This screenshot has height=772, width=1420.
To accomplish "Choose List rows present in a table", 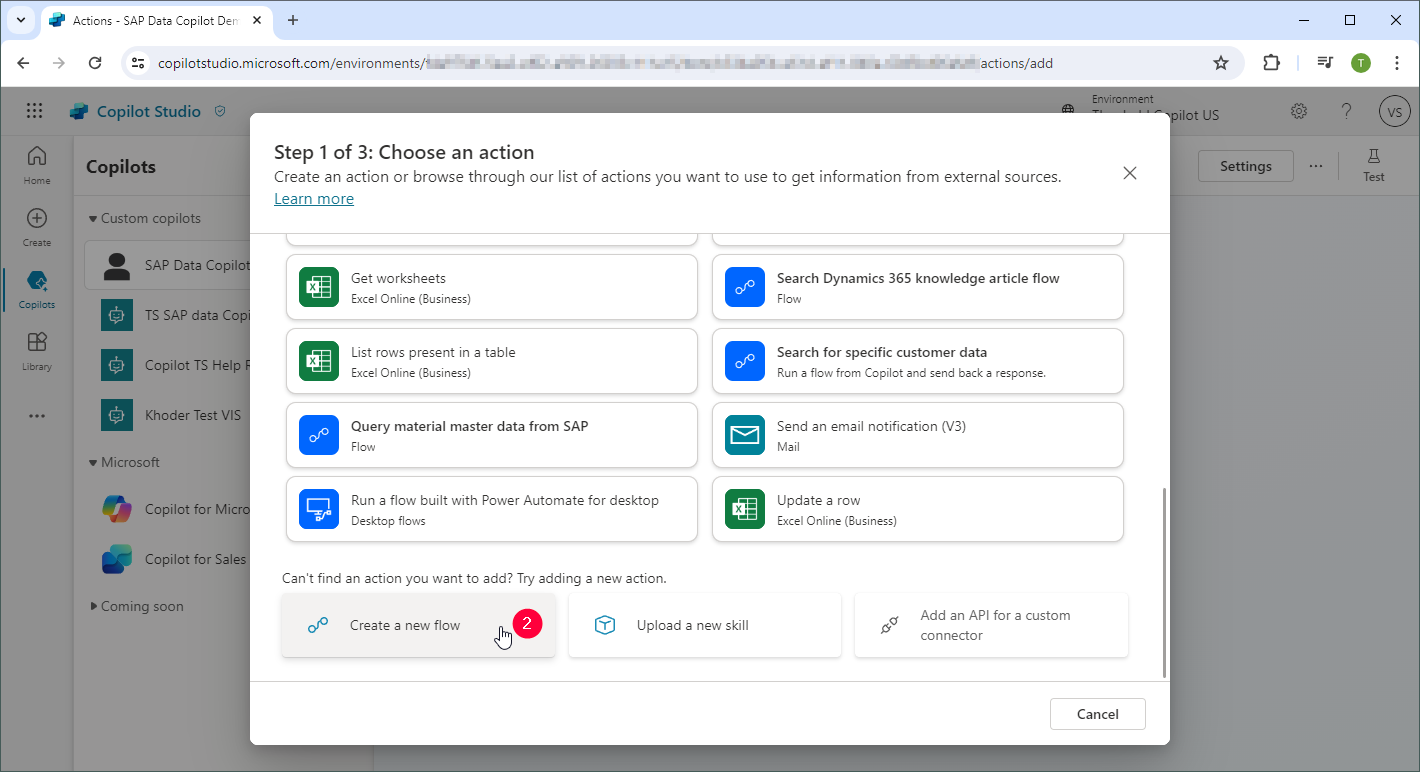I will coord(433,352).
